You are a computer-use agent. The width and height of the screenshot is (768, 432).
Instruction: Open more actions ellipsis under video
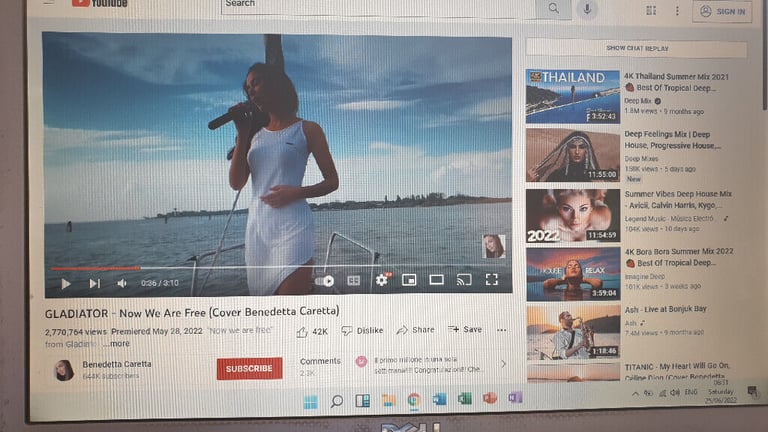tap(502, 330)
